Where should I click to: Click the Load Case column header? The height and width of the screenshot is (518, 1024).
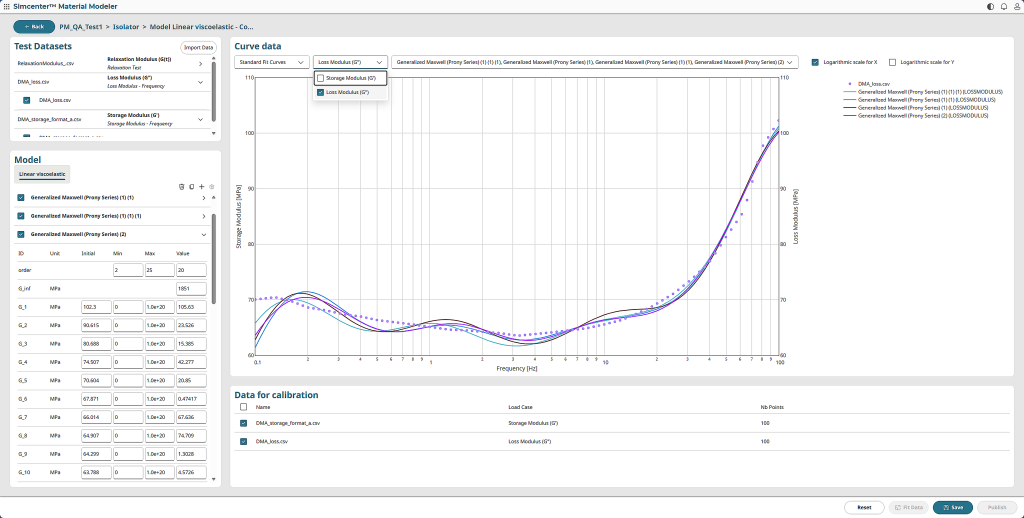(520, 407)
